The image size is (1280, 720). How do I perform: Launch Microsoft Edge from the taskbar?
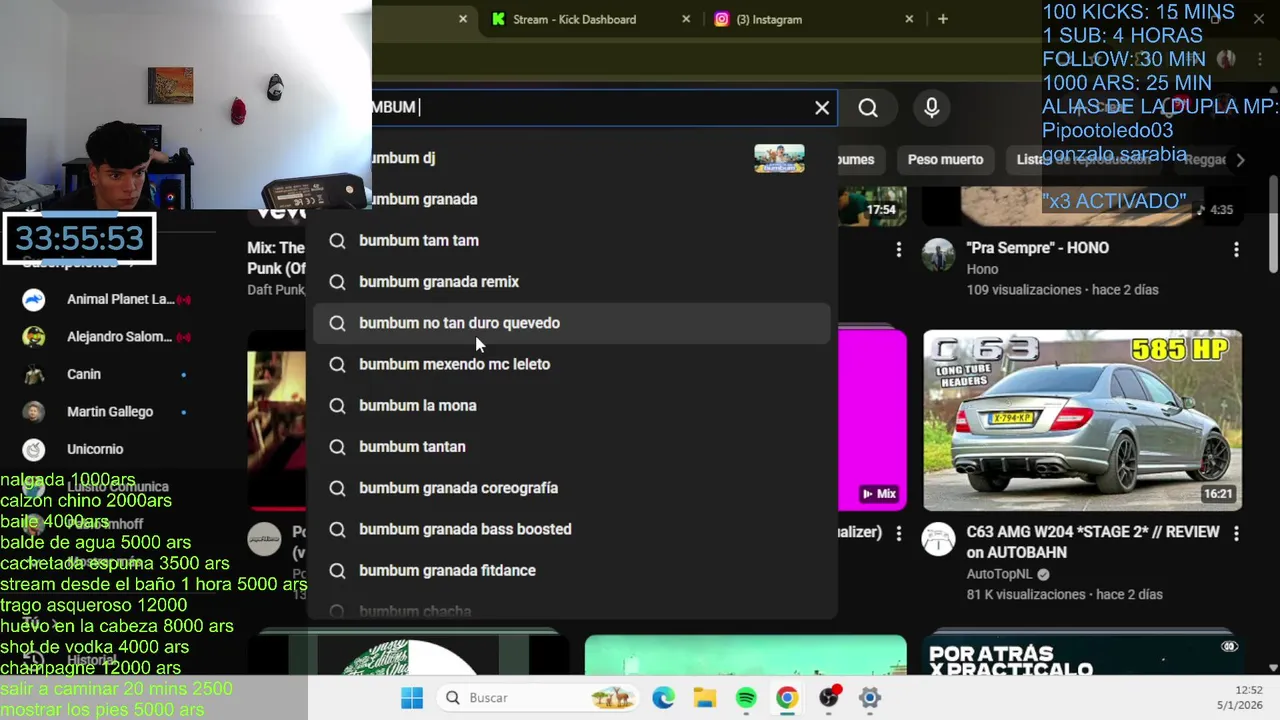(x=663, y=698)
